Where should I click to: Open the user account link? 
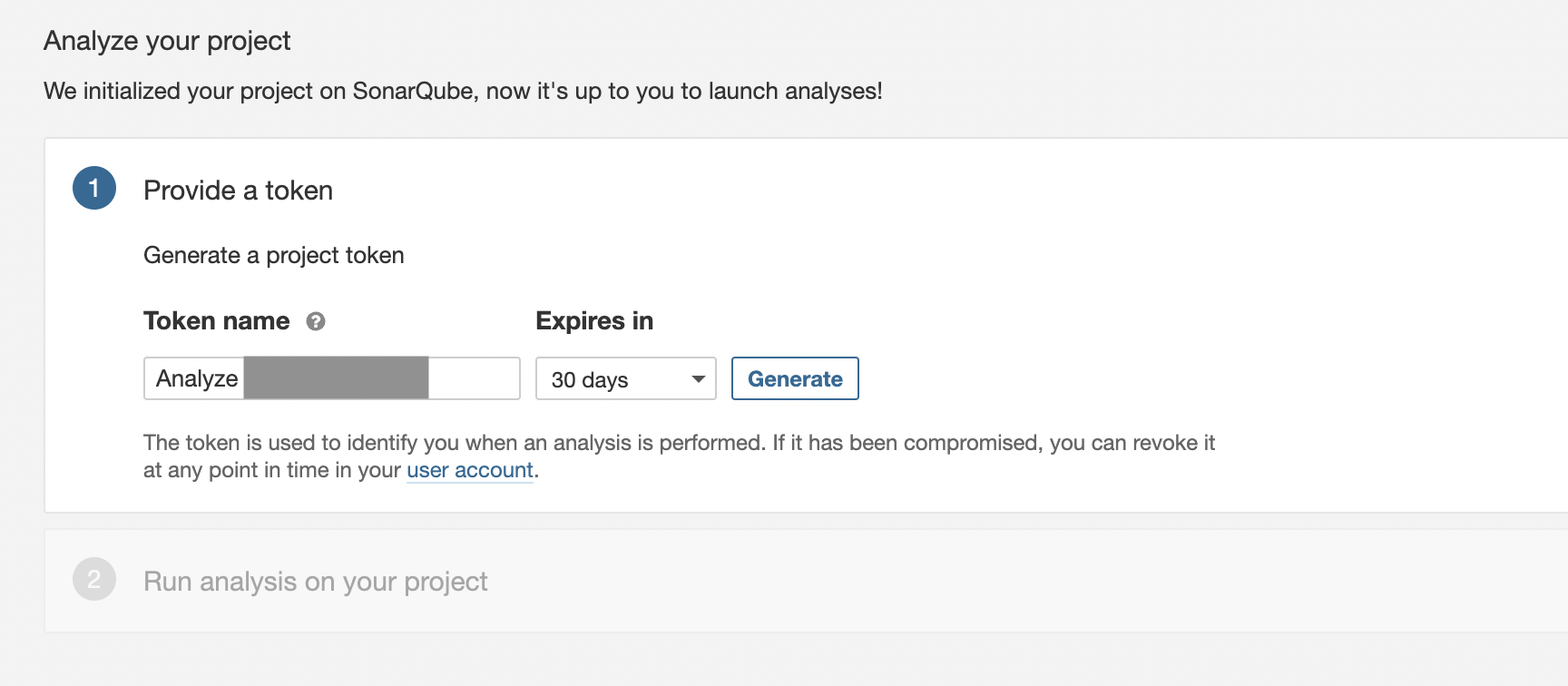469,470
